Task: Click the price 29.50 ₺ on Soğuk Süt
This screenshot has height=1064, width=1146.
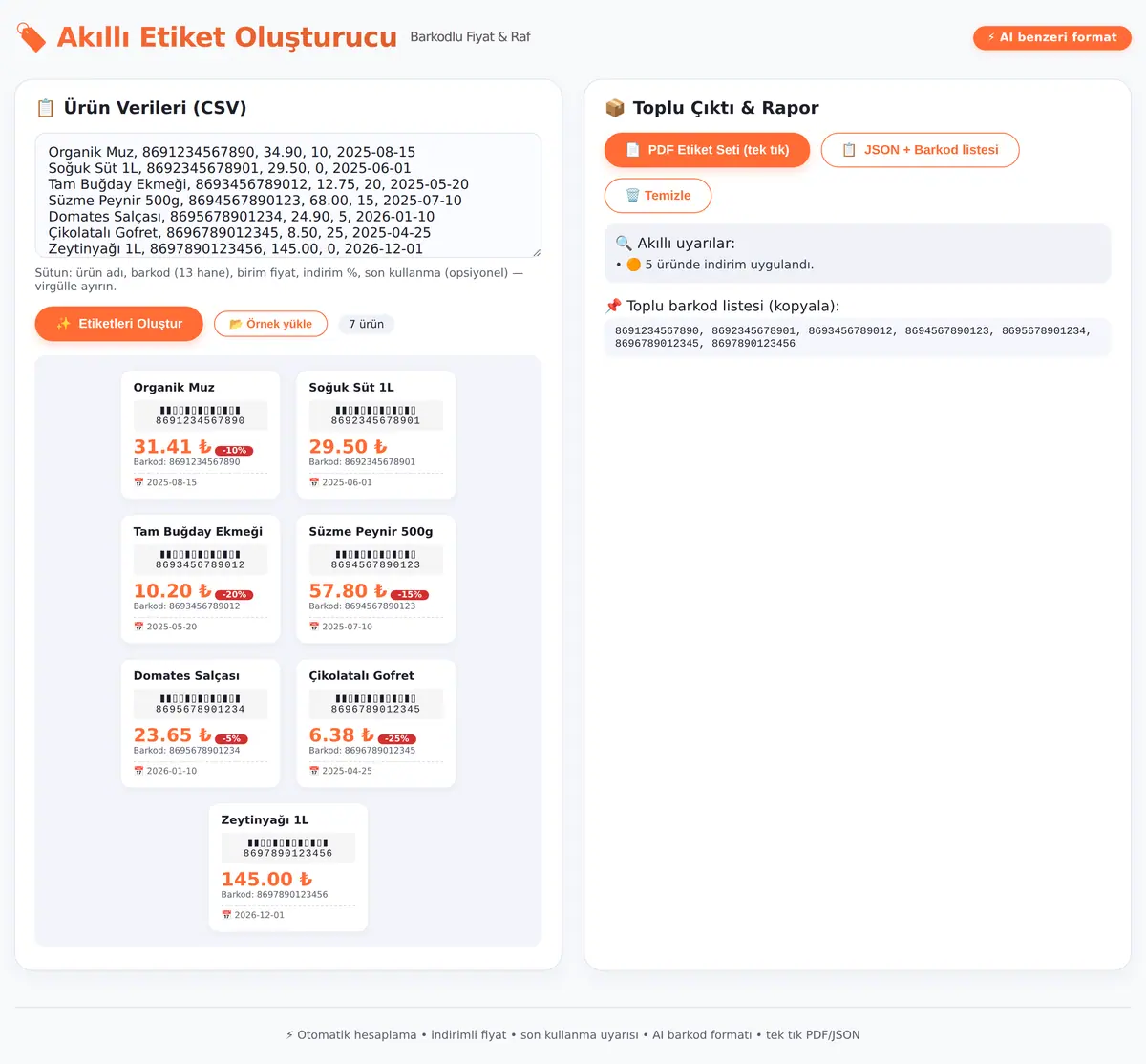Action: (349, 447)
